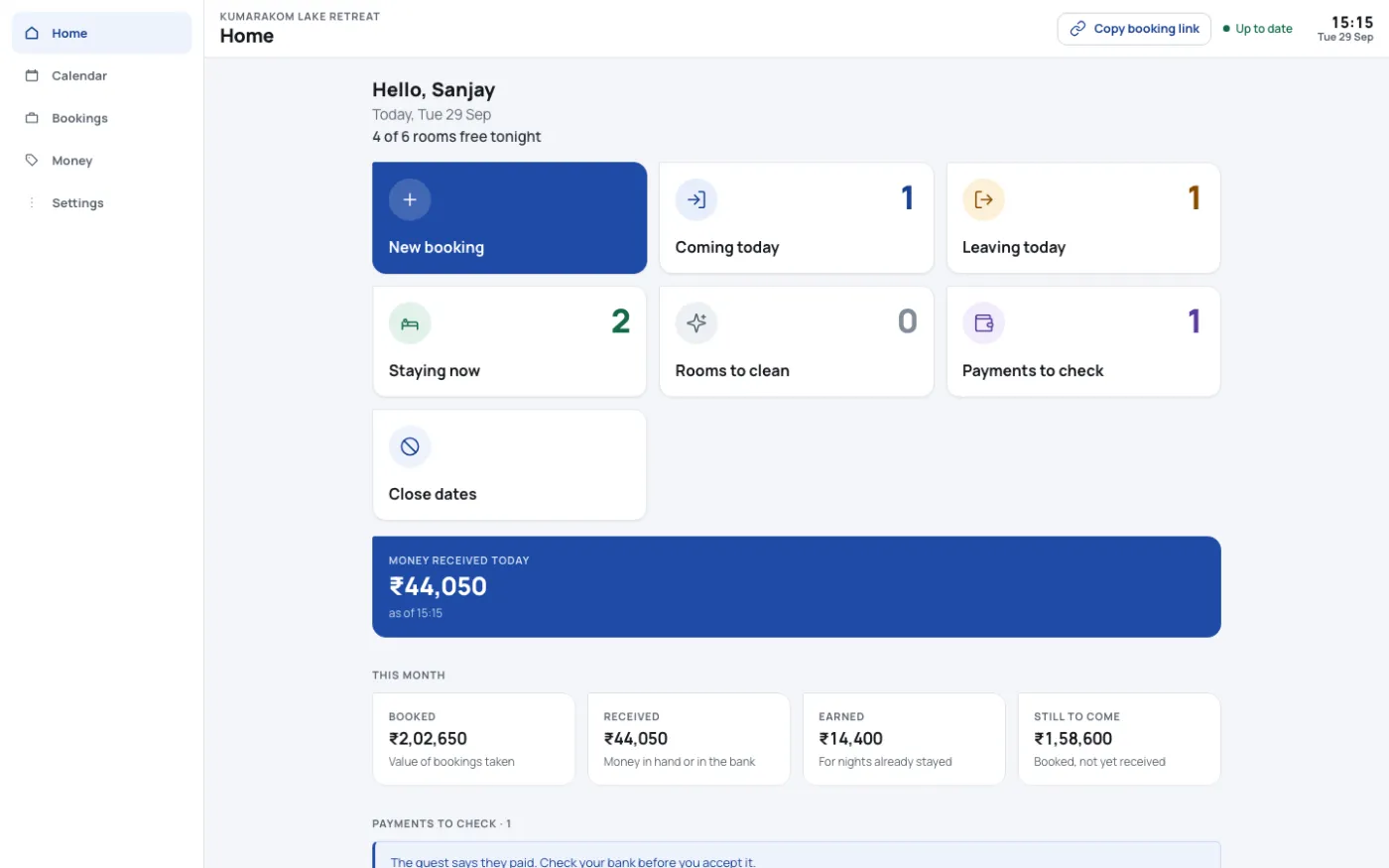The height and width of the screenshot is (868, 1389).
Task: Click the blocked circle icon on Close dates
Action: (410, 446)
